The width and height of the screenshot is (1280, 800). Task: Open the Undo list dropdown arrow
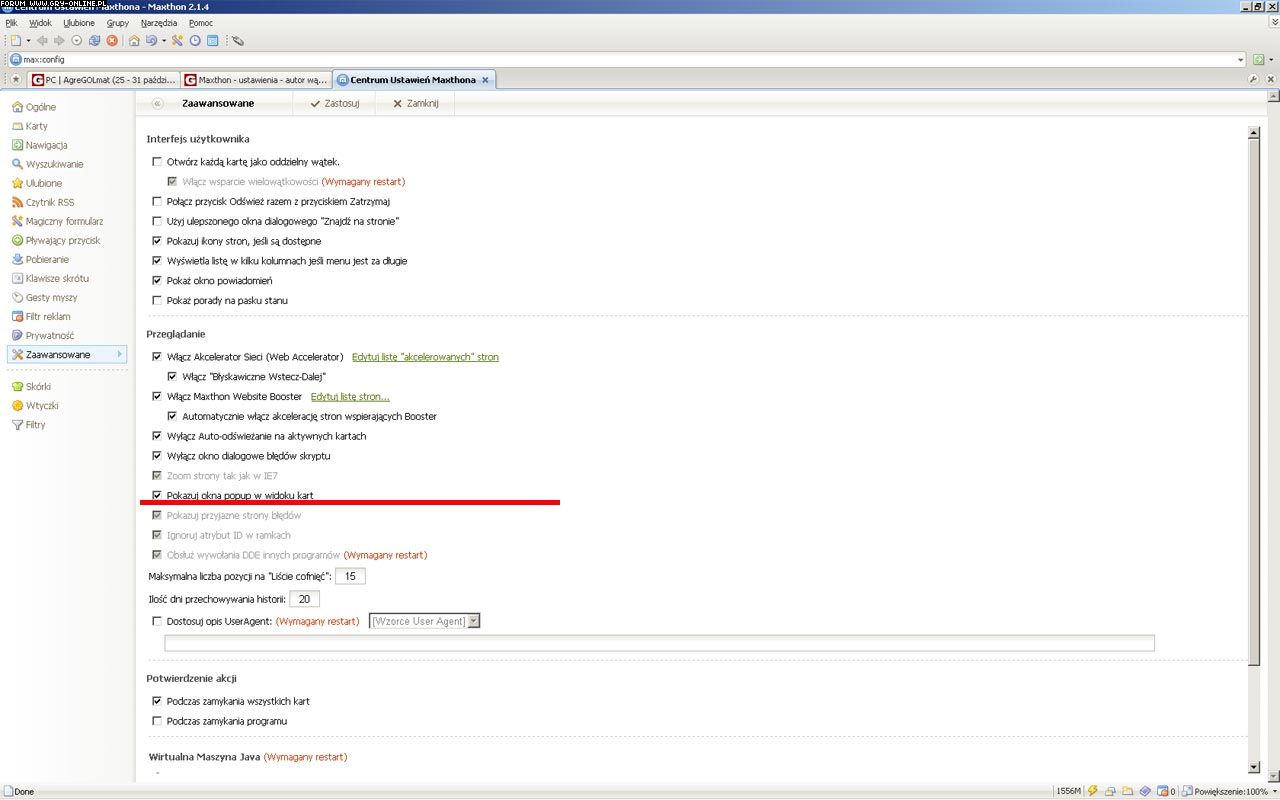pos(164,41)
